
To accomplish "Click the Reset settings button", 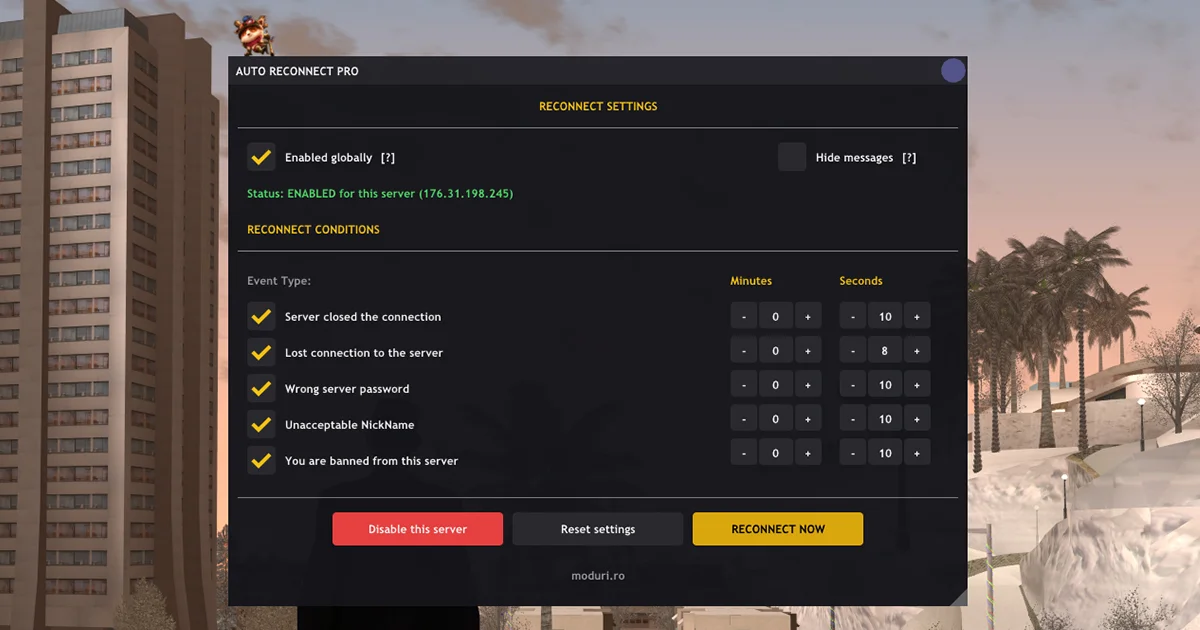I will pyautogui.click(x=598, y=529).
